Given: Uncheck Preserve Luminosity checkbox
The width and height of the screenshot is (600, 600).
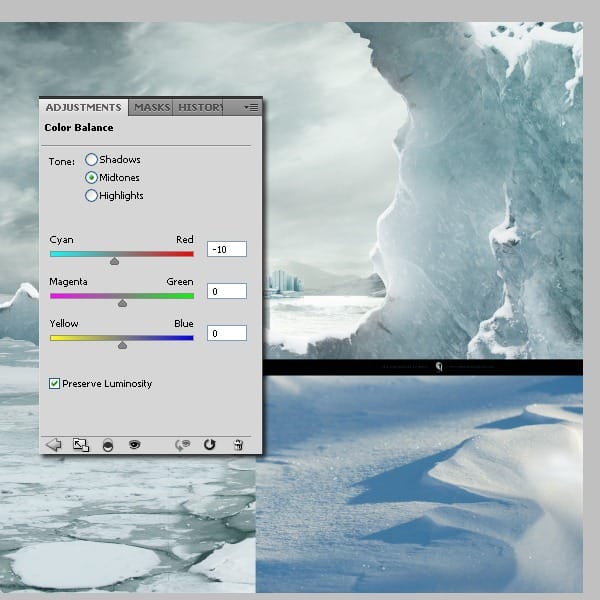Looking at the screenshot, I should point(55,384).
